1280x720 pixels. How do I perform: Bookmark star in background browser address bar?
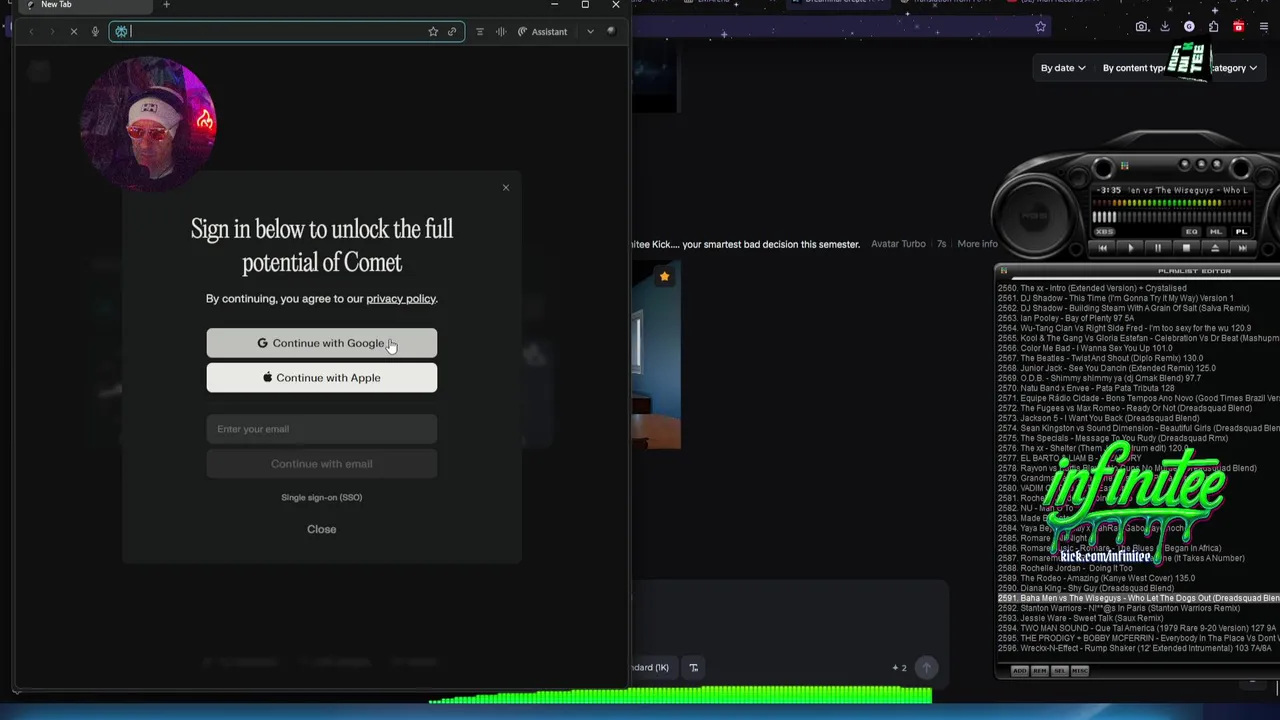point(1040,27)
